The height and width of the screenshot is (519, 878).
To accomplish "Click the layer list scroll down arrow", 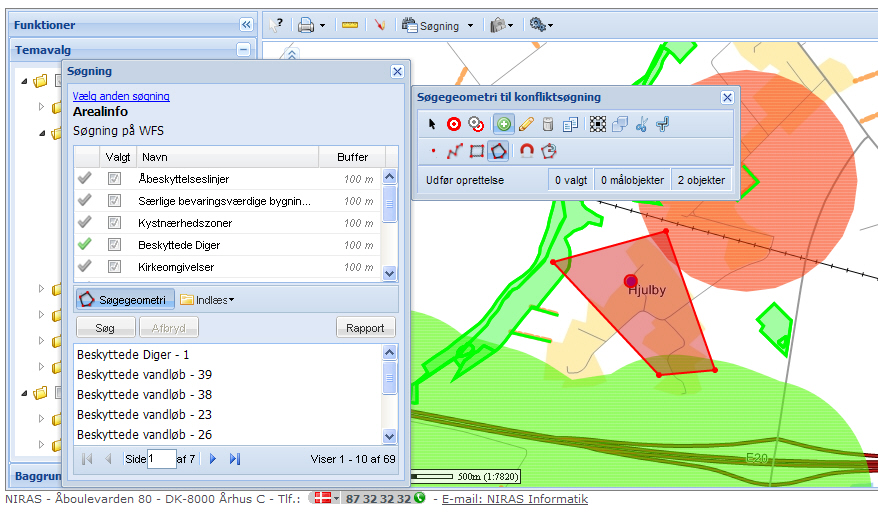I will click(389, 273).
